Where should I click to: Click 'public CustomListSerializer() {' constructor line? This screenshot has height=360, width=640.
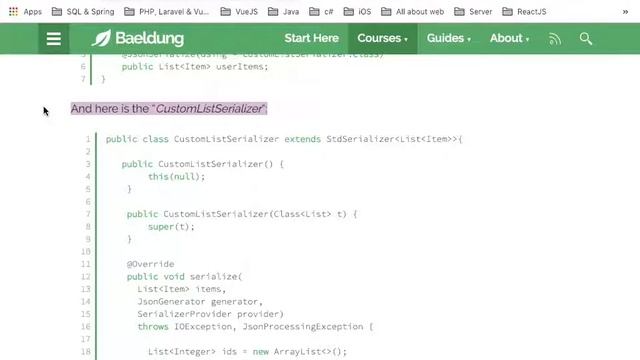[x=202, y=164]
